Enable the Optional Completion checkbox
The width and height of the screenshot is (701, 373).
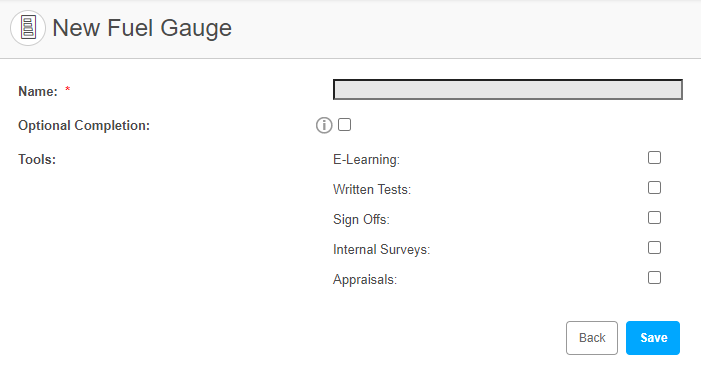point(344,125)
